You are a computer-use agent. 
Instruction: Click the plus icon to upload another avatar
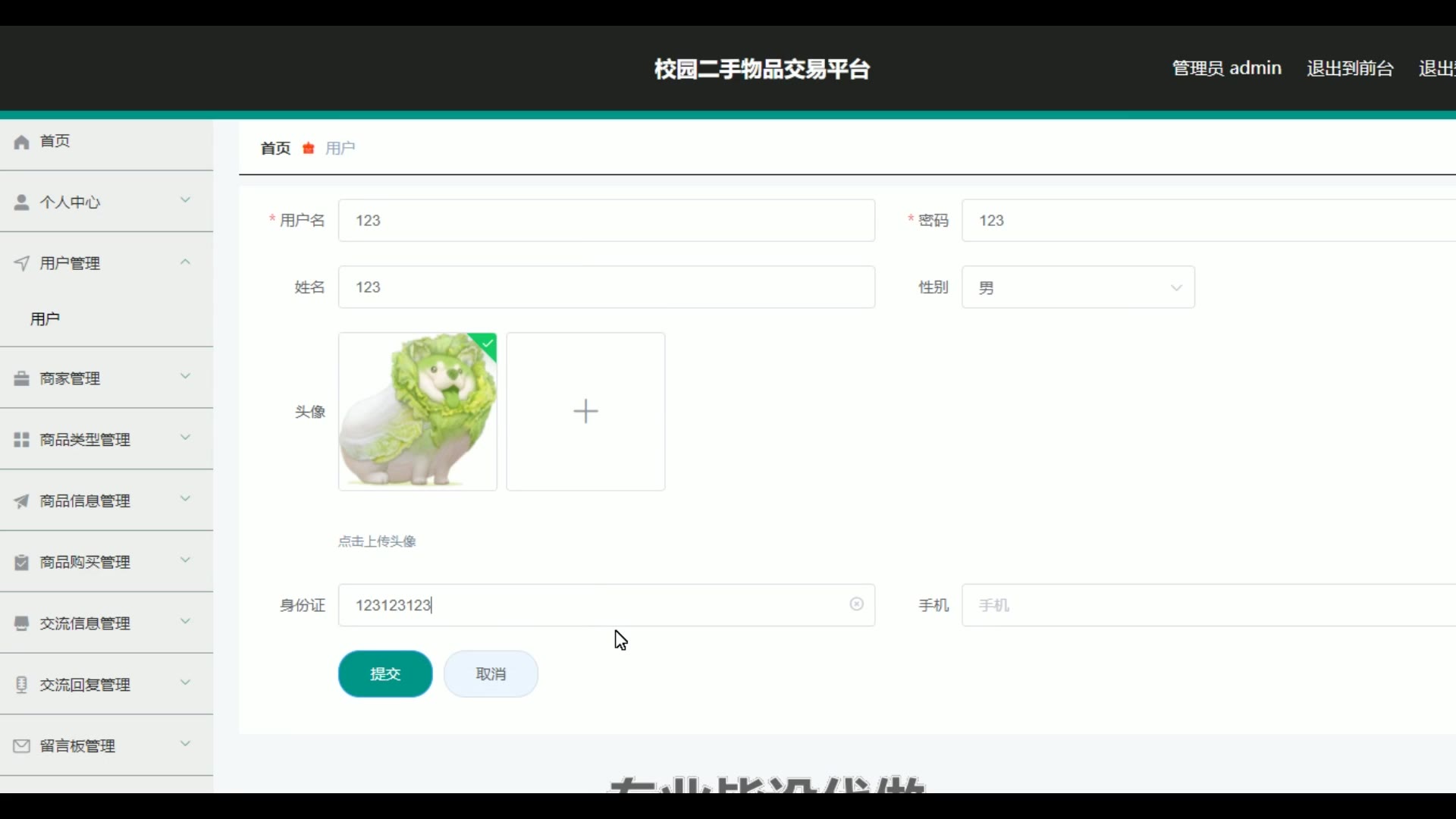pyautogui.click(x=585, y=412)
